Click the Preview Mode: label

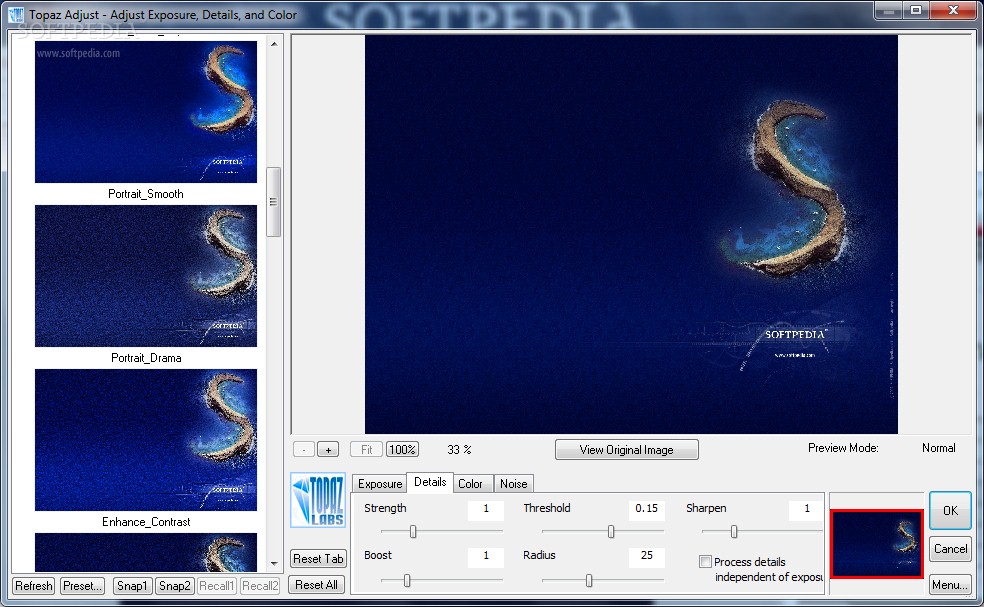[x=843, y=448]
